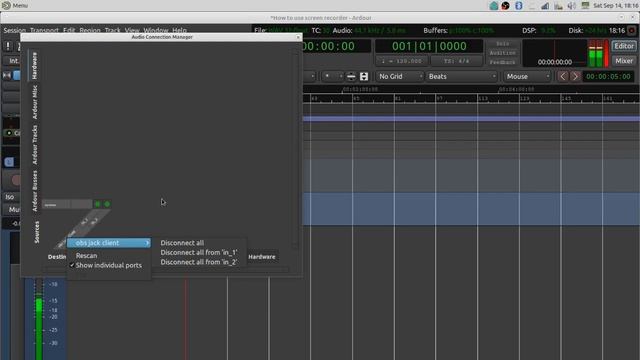Expand the obs jack client submenu
Screen dimensions: 640x360
[109, 243]
